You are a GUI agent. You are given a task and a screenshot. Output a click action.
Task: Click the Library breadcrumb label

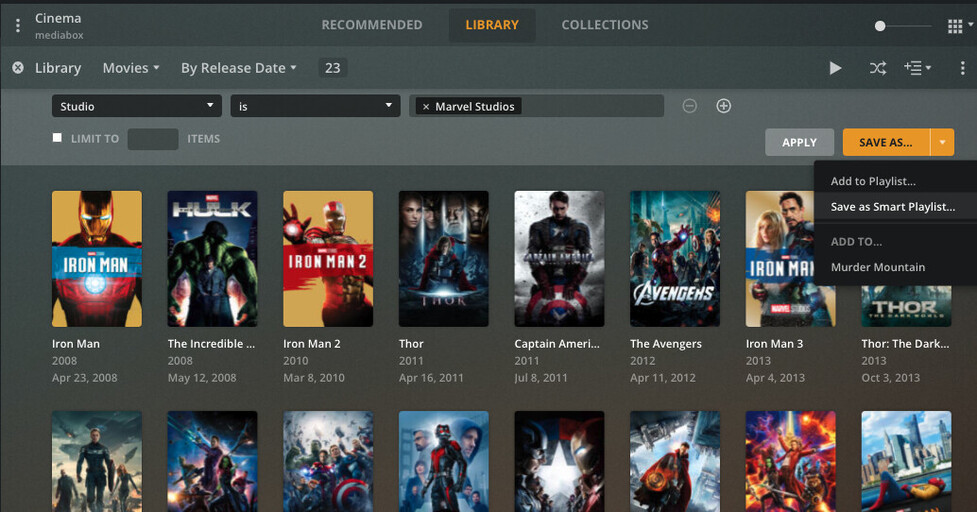[58, 68]
